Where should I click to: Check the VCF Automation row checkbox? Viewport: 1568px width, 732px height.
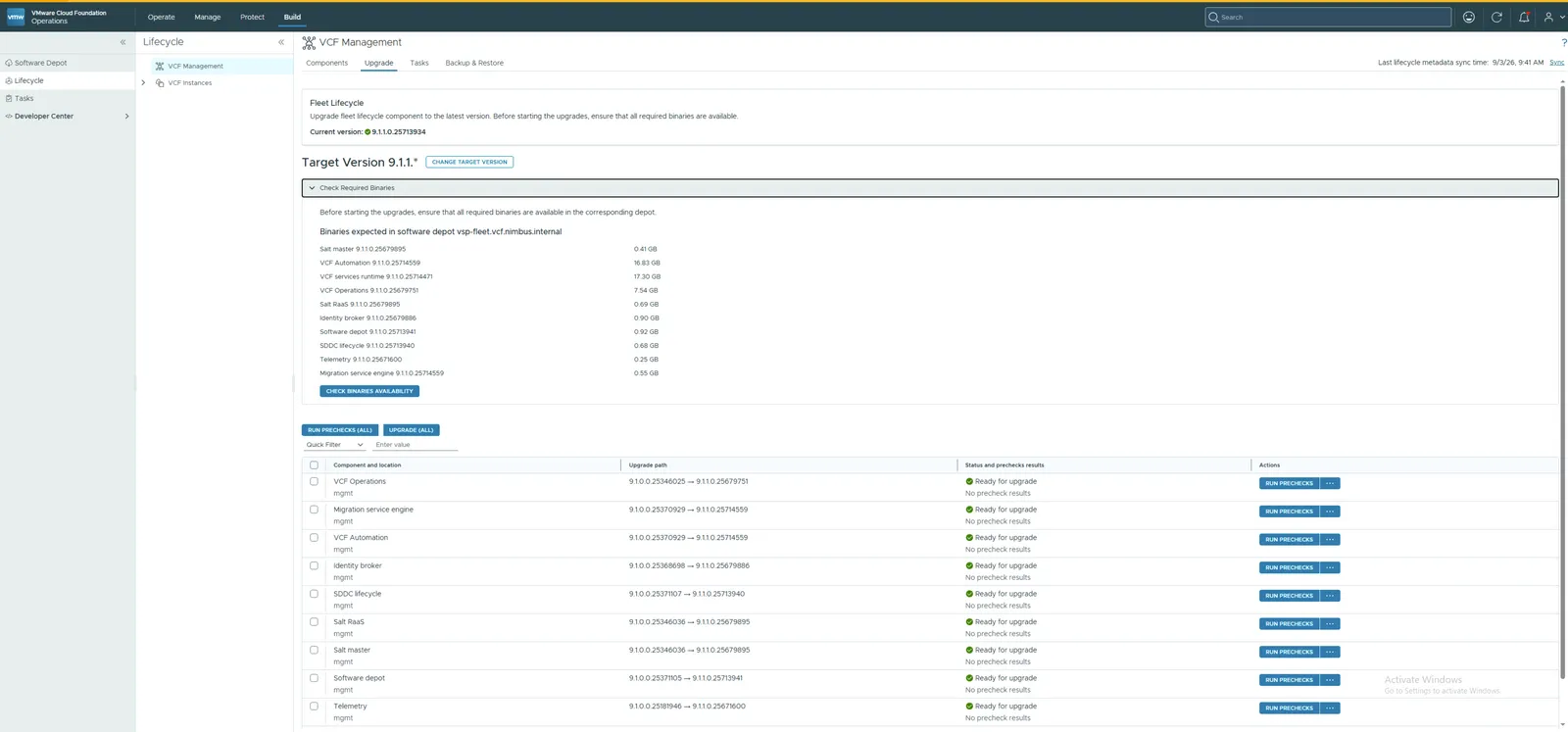[314, 537]
